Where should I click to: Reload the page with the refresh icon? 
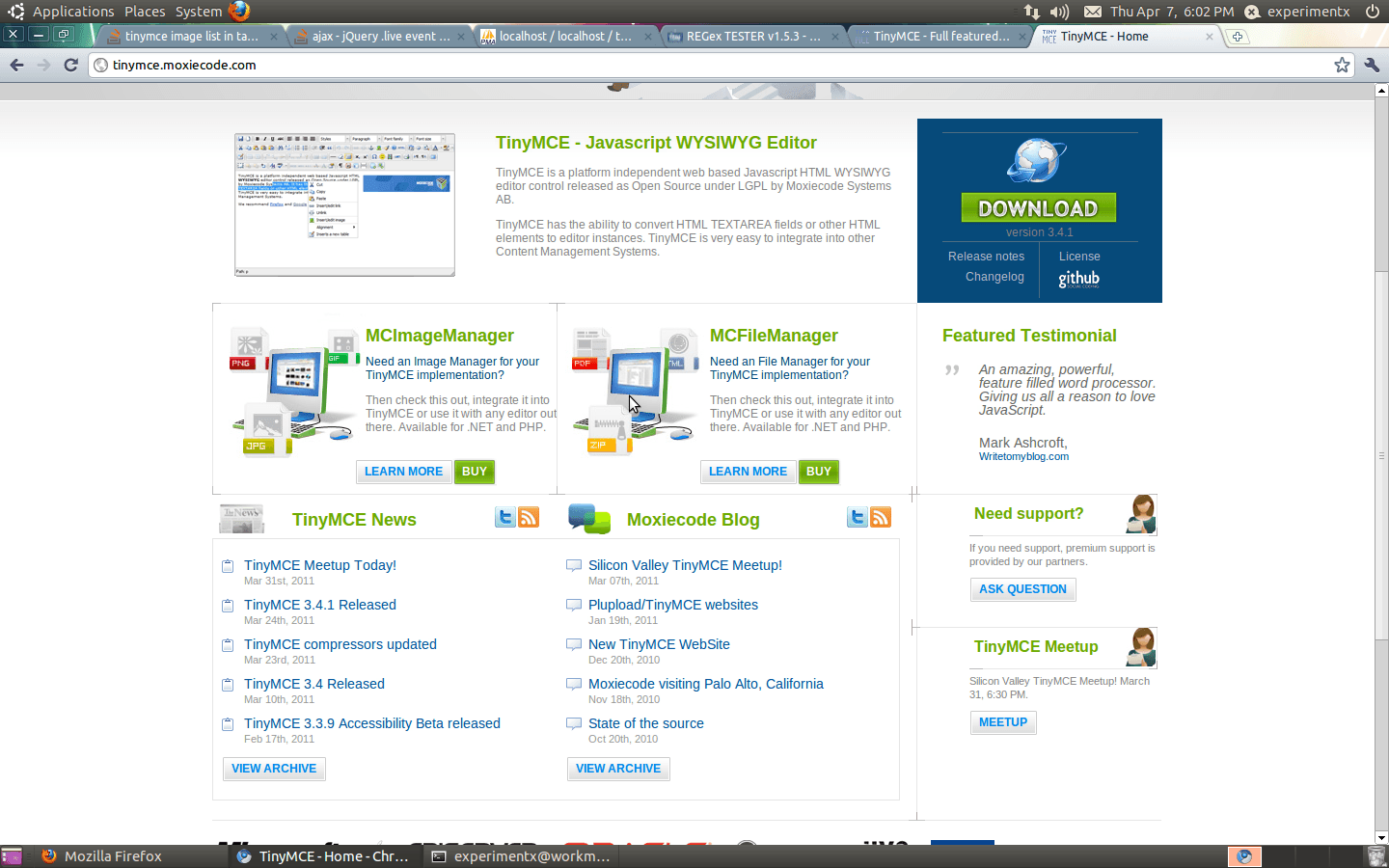click(70, 65)
